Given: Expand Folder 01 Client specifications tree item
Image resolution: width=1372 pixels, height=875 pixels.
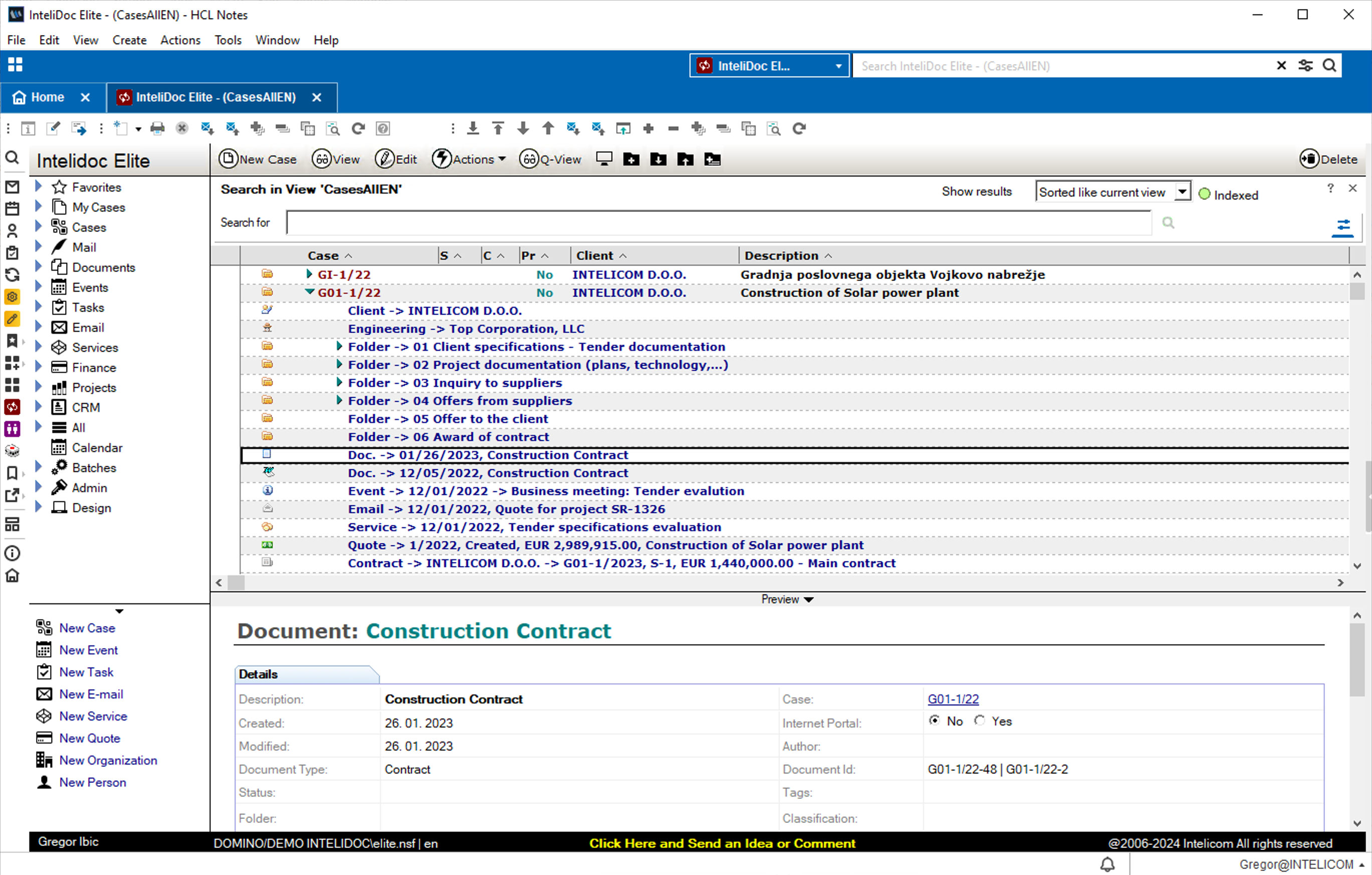Looking at the screenshot, I should coord(341,346).
